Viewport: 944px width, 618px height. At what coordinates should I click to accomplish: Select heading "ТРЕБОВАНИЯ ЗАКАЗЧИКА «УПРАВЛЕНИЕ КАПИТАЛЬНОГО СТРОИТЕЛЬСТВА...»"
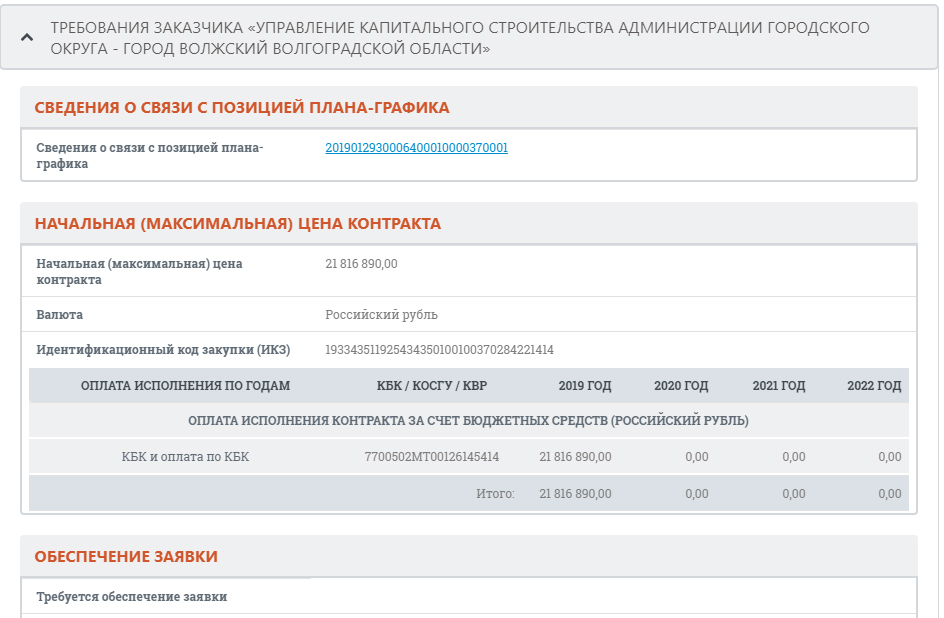coord(460,38)
